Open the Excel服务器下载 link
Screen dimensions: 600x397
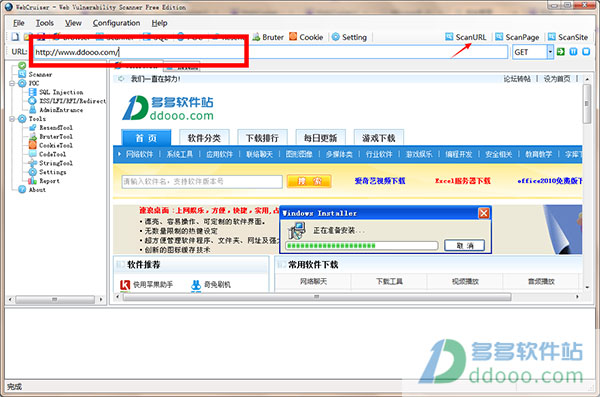point(463,181)
